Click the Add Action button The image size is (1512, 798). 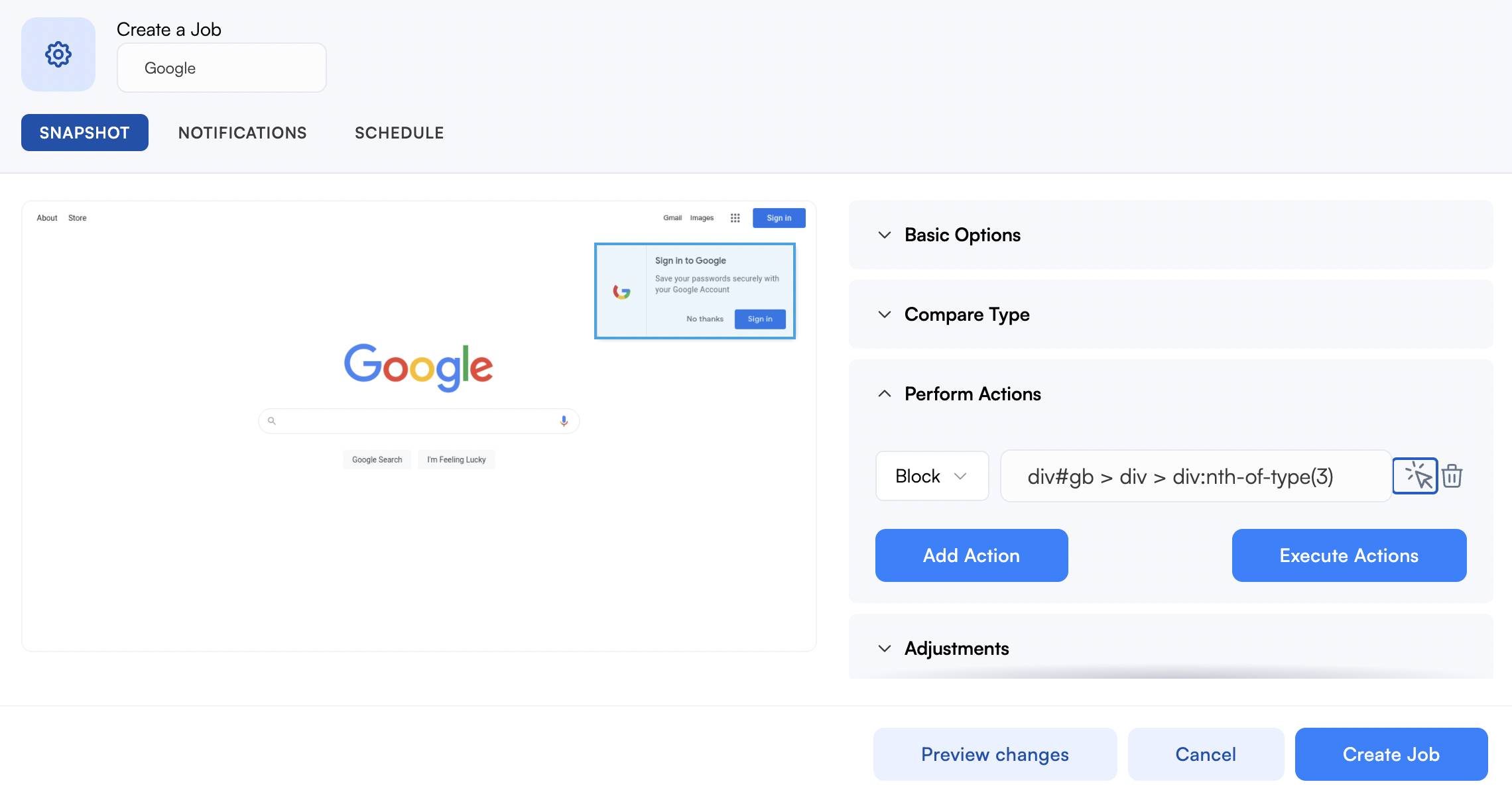972,555
